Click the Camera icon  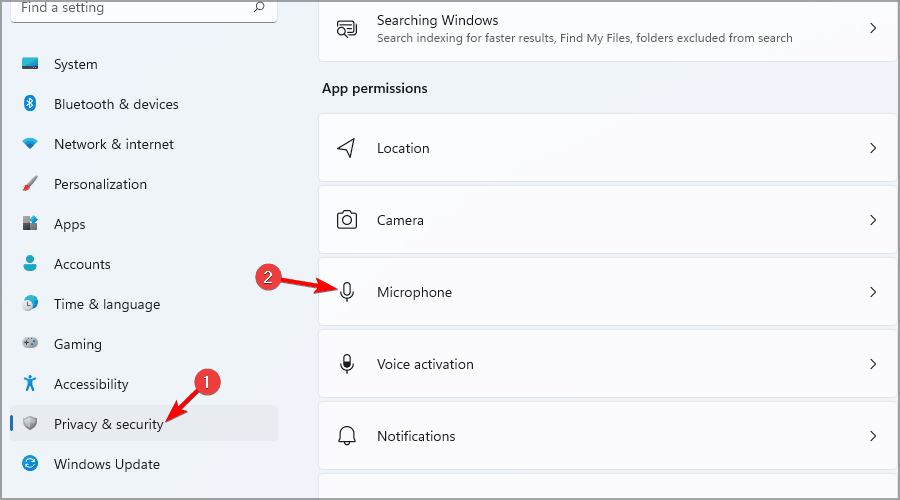347,220
